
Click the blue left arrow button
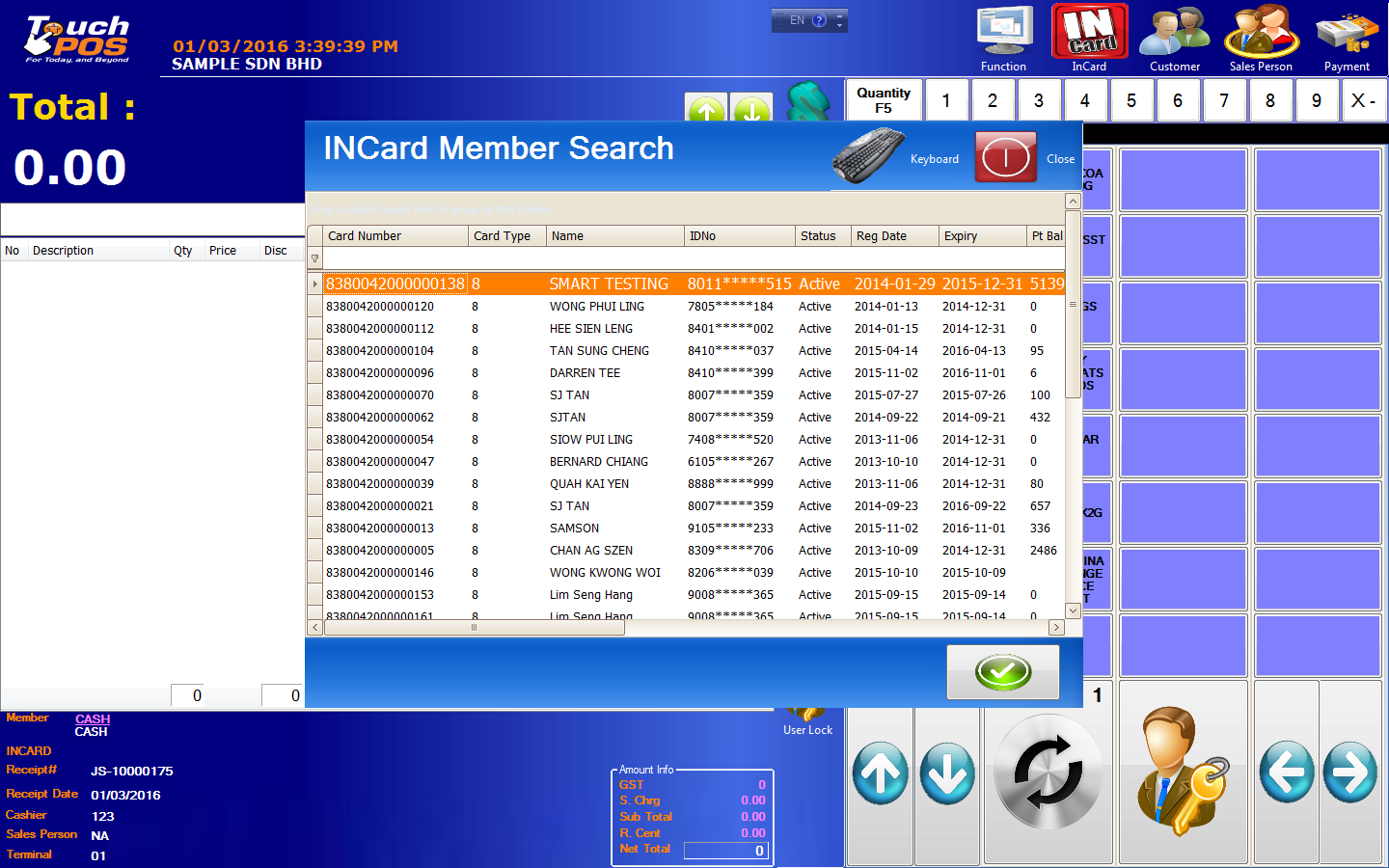coord(1287,772)
